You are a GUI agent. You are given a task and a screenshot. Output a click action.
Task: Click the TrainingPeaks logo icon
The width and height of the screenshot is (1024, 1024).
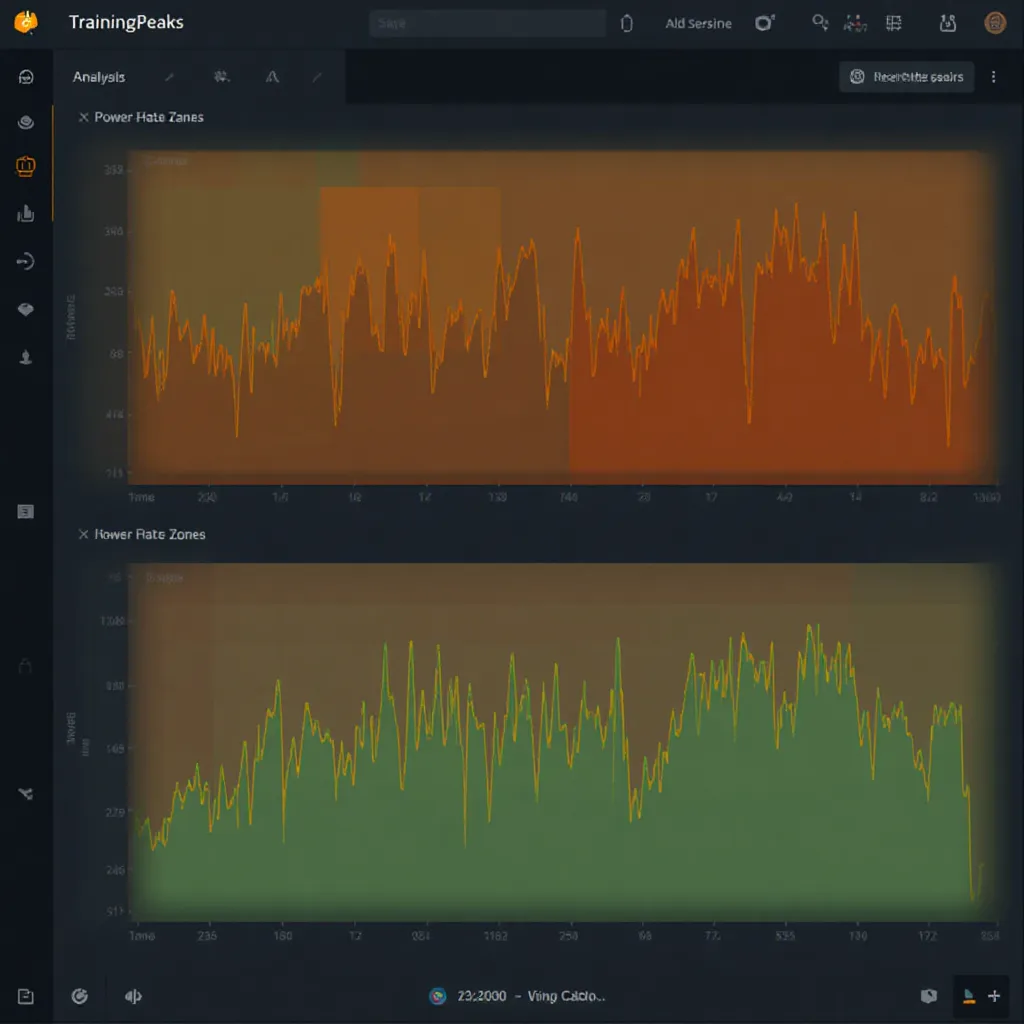coord(27,22)
